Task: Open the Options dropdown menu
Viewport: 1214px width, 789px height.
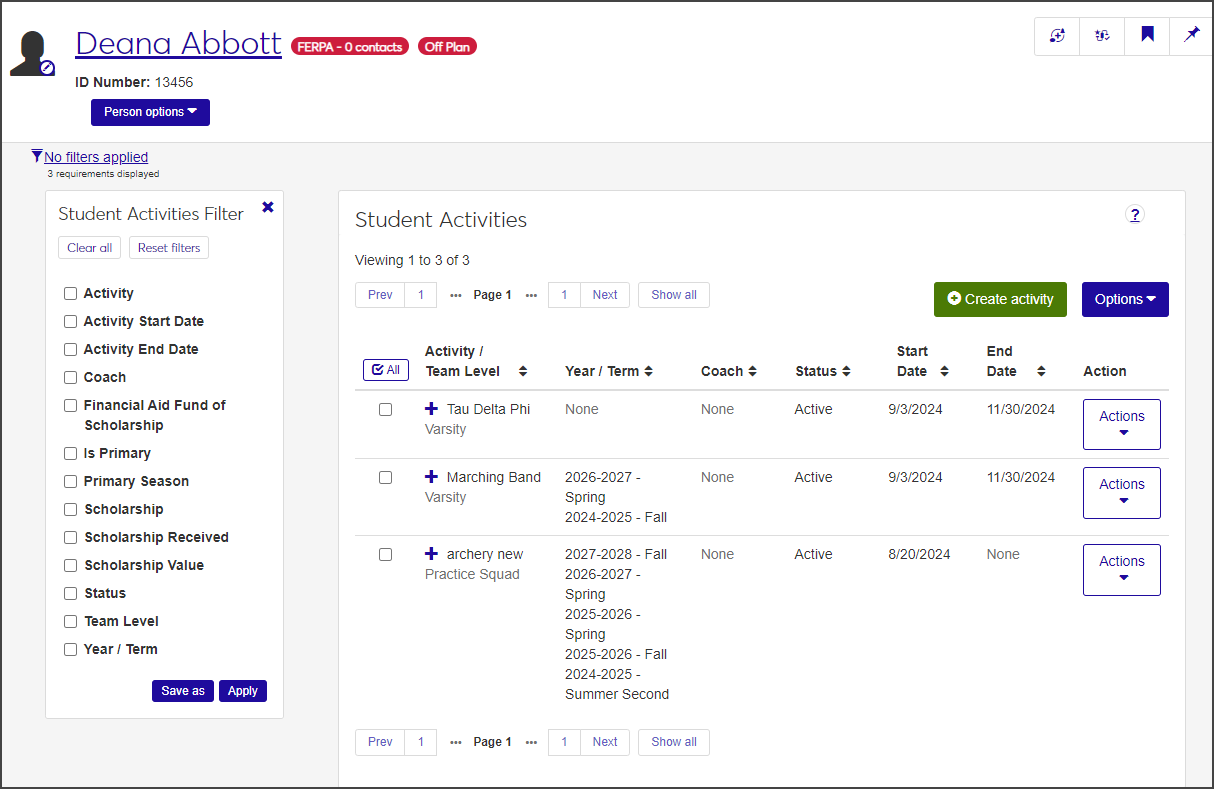Action: 1124,299
